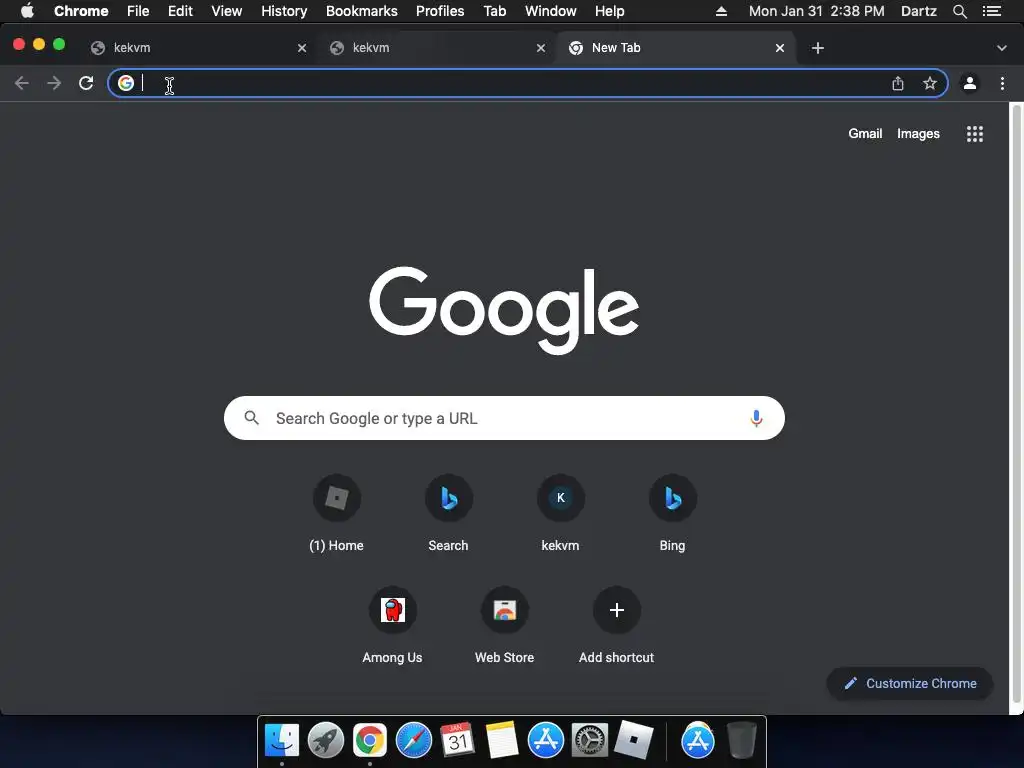Open the Gmail link
The height and width of the screenshot is (768, 1024).
(x=865, y=133)
